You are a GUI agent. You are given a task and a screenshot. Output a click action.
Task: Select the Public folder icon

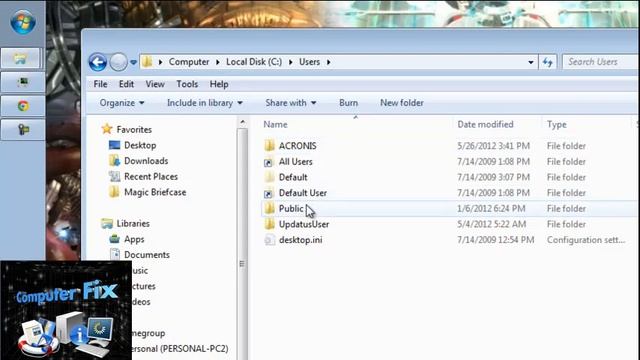269,209
